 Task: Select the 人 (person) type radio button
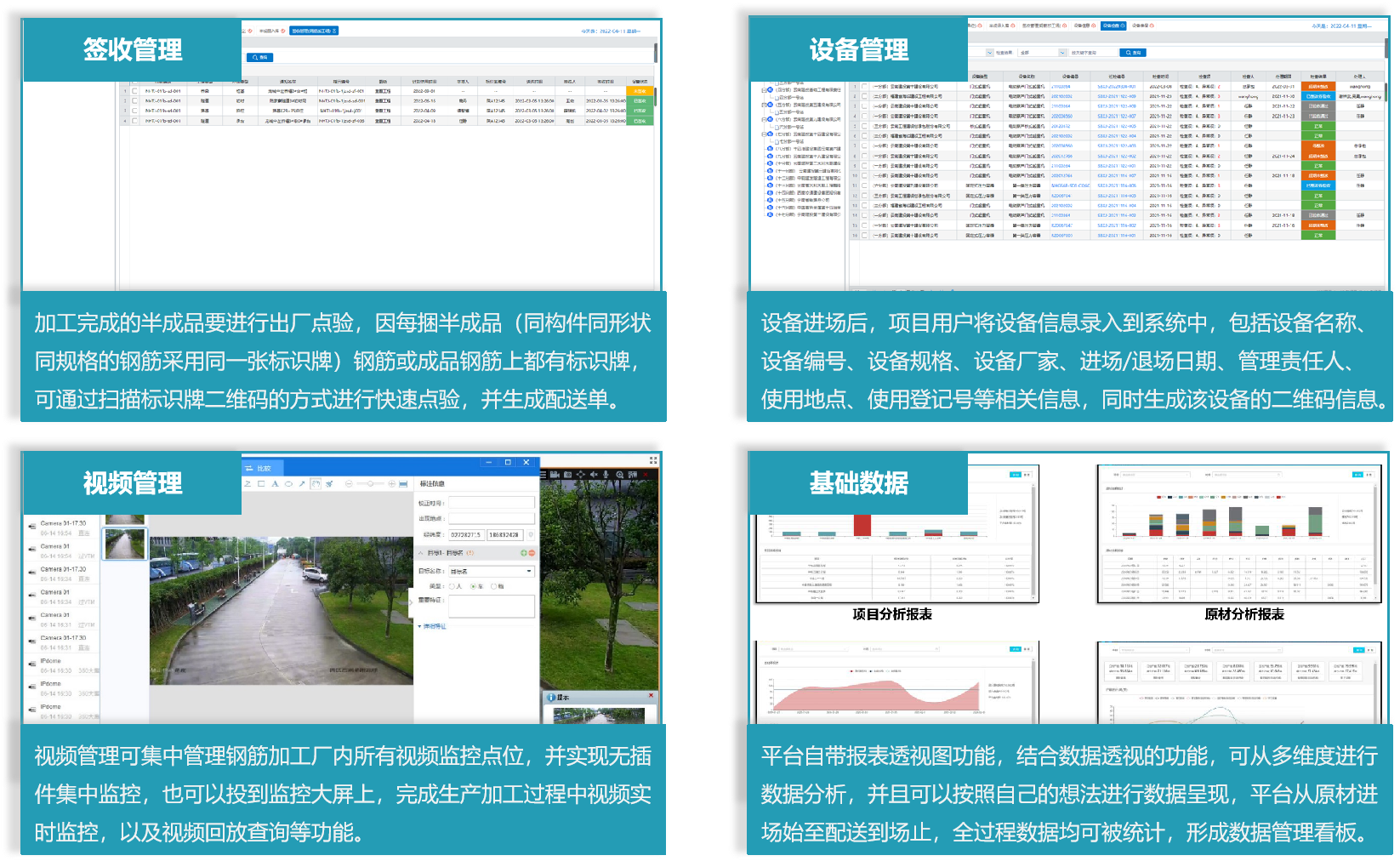tap(452, 586)
